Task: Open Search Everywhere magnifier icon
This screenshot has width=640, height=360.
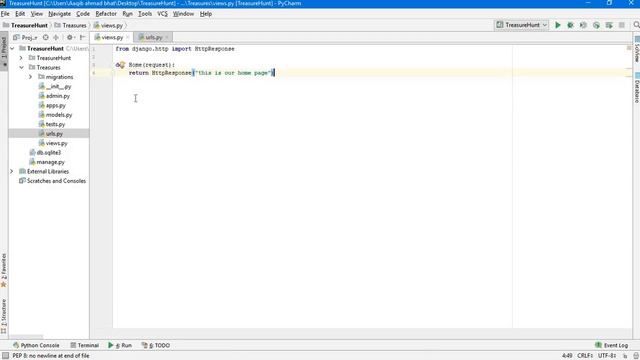Action: [x=636, y=25]
